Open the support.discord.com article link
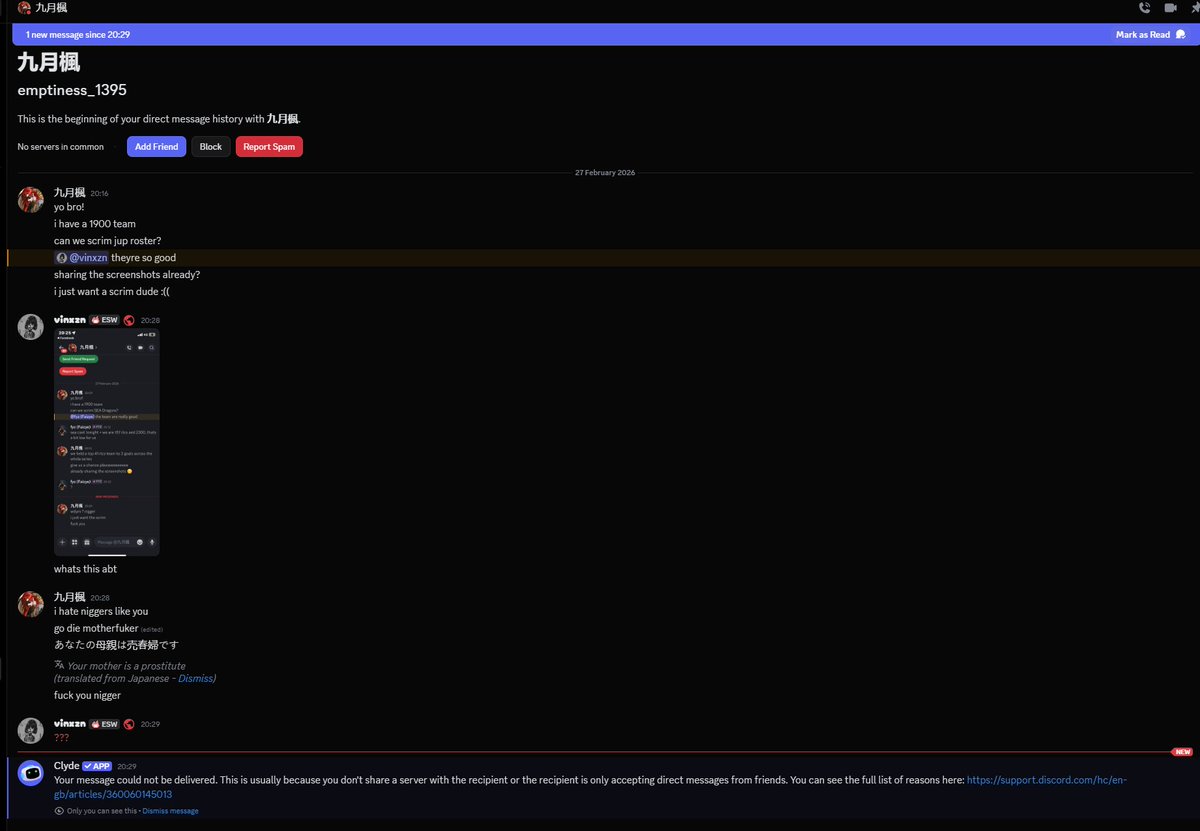The image size is (1200, 831). 590,787
